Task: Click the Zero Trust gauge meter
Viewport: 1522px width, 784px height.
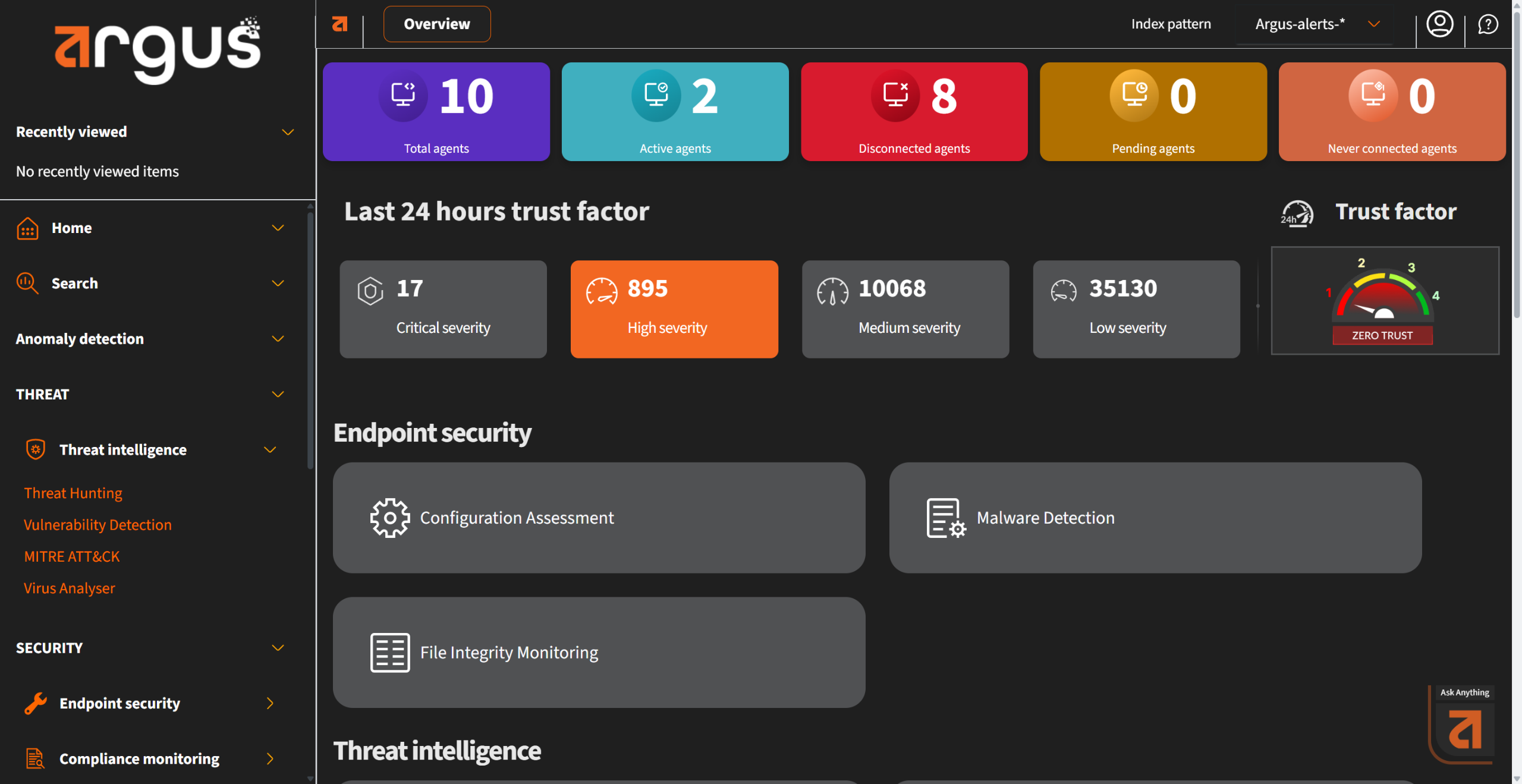Action: point(1384,301)
